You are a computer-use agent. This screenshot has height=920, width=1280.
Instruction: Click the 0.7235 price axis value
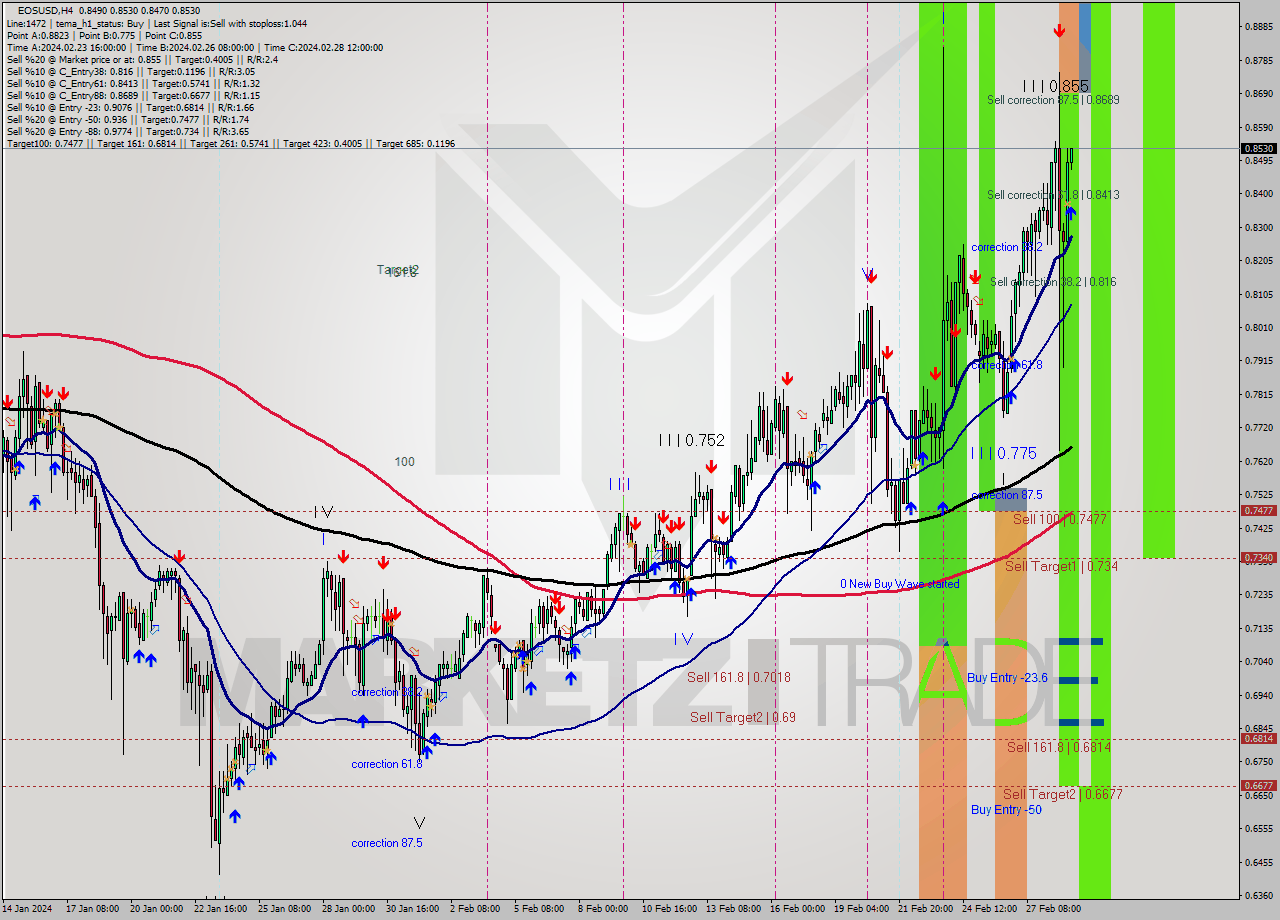1258,594
